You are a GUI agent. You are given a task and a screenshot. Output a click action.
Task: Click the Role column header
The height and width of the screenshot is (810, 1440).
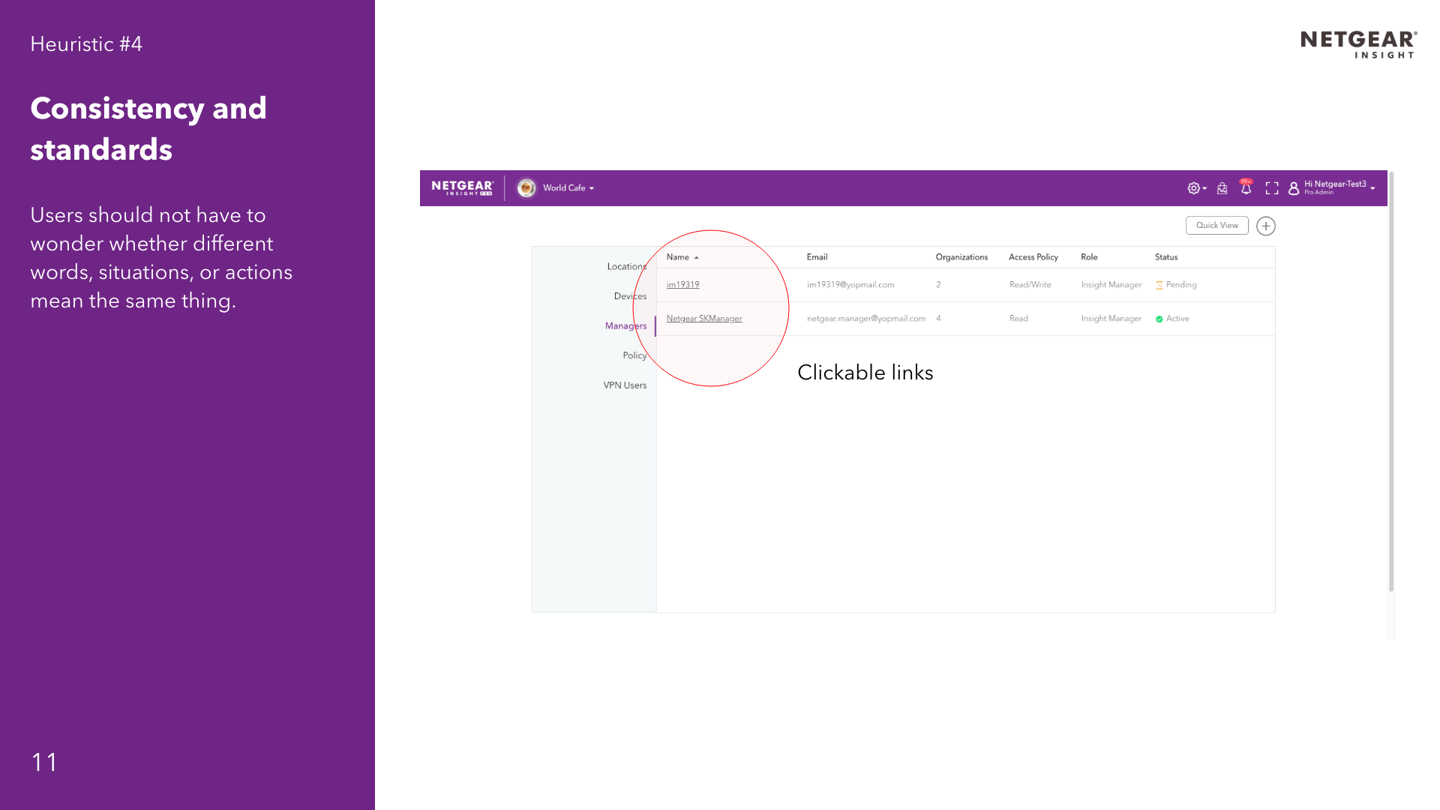[1089, 257]
